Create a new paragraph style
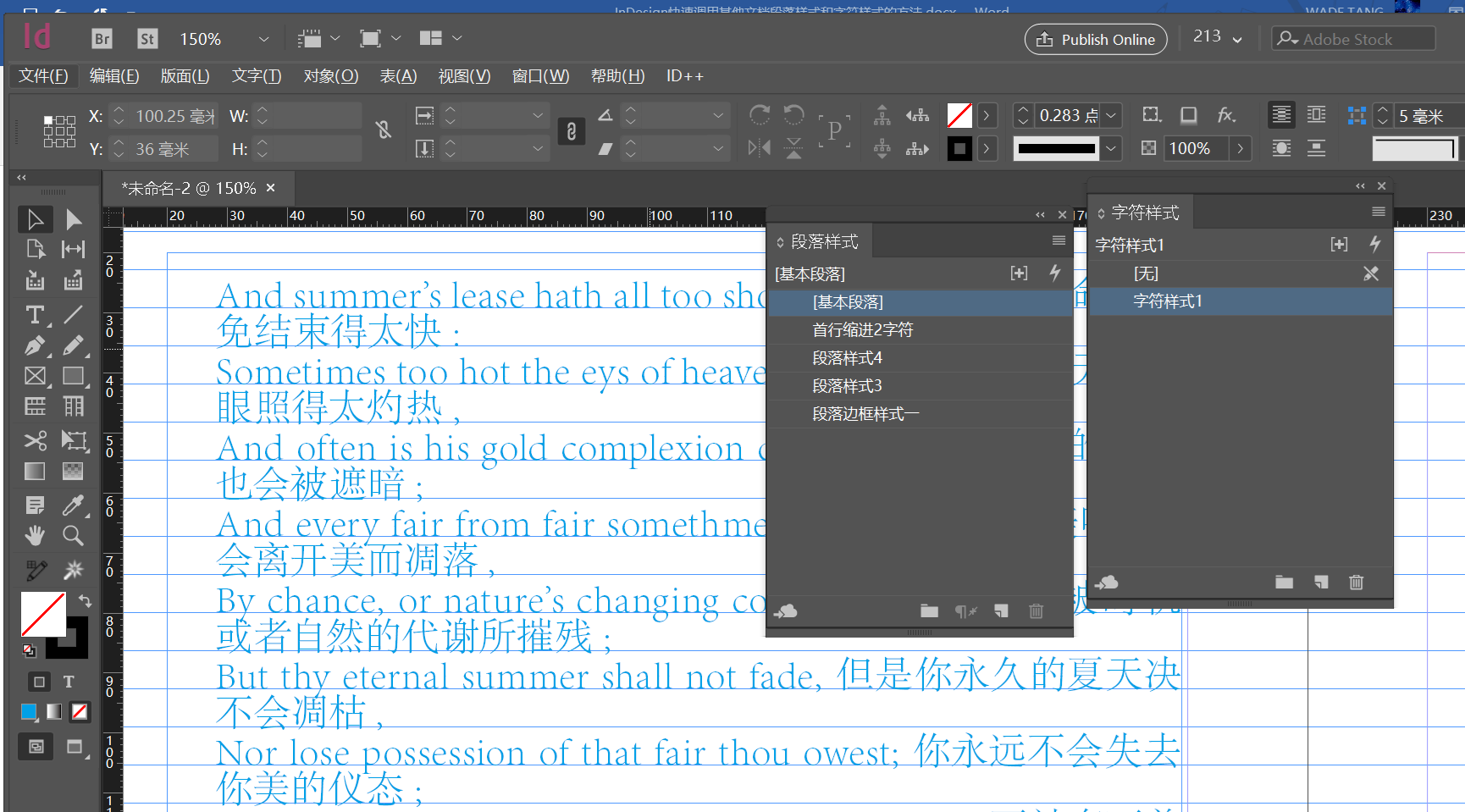The height and width of the screenshot is (812, 1465). click(1001, 610)
